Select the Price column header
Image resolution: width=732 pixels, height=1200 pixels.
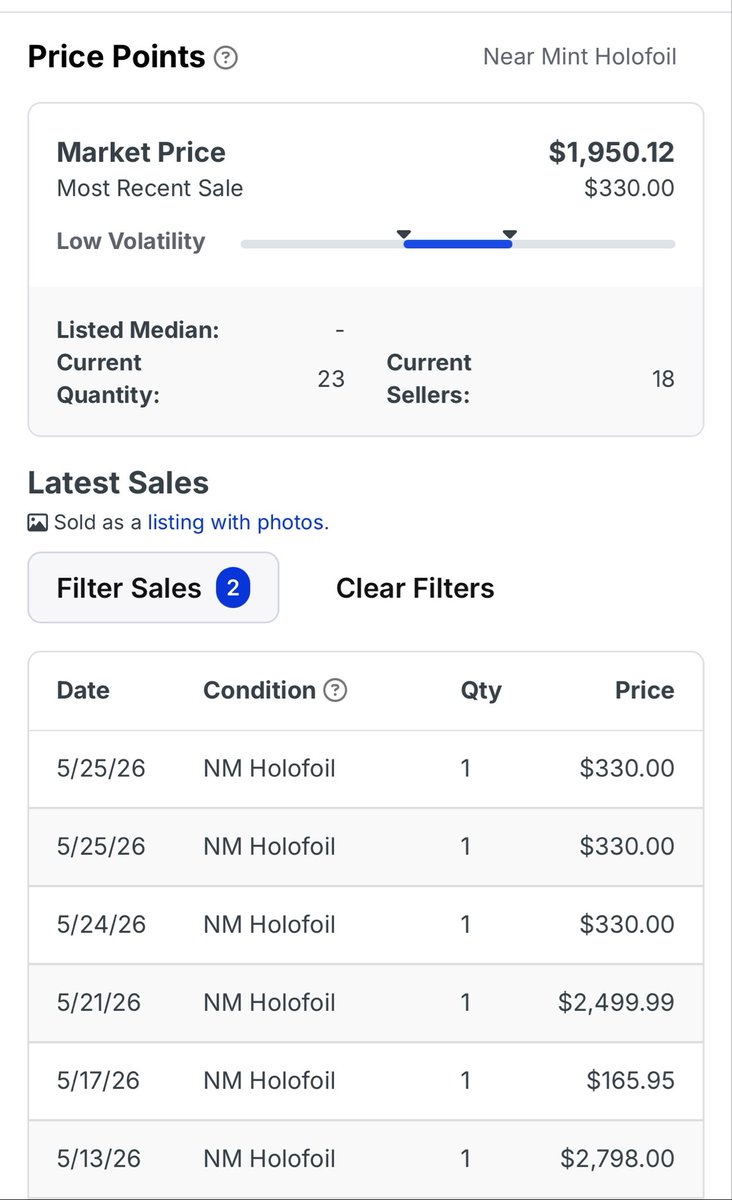645,690
